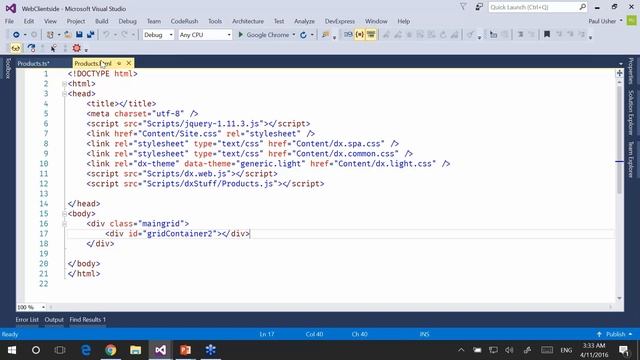Open the Google Chrome browser target dropdown arrow
640x360 pixels.
[x=293, y=35]
